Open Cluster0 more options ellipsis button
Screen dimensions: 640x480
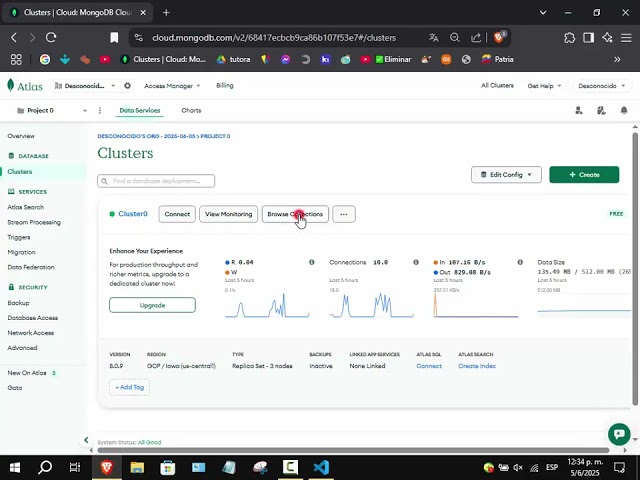(344, 214)
